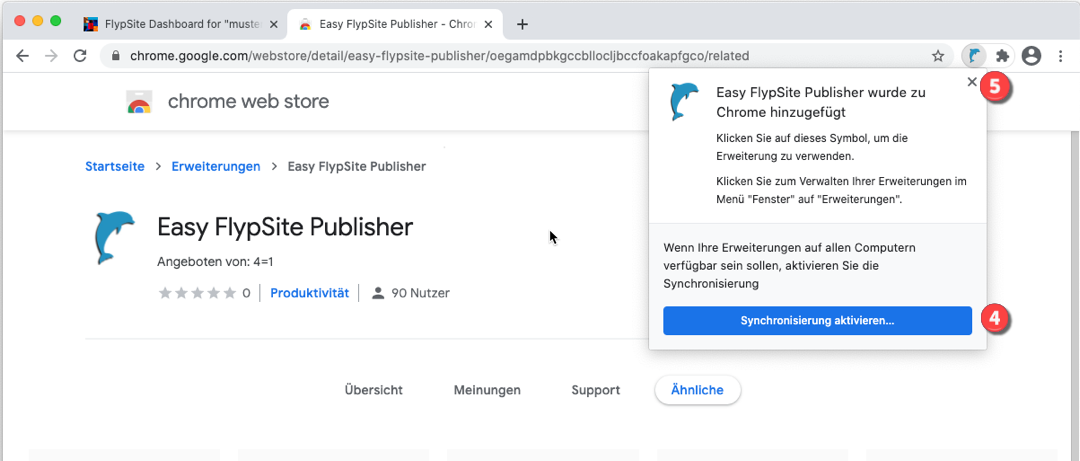Open a new browser tab
This screenshot has height=461, width=1080.
(522, 24)
